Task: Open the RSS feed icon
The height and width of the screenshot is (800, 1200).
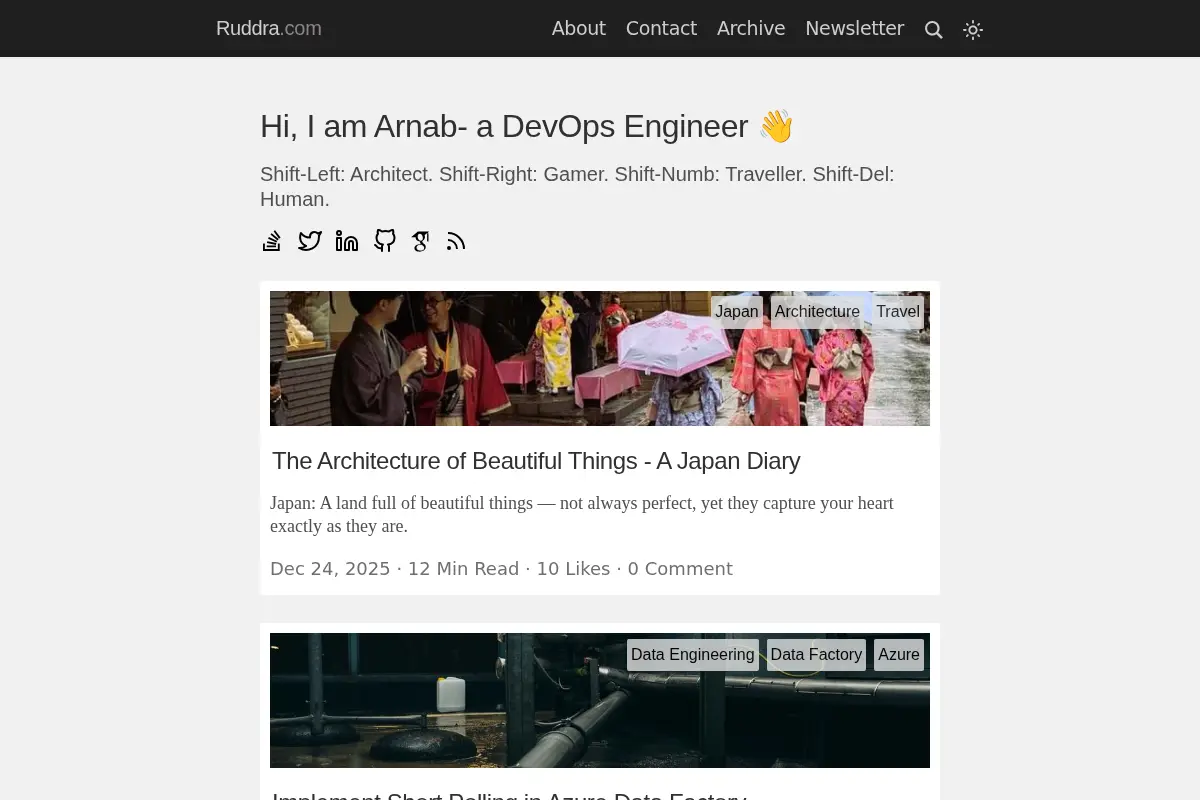Action: pyautogui.click(x=456, y=241)
